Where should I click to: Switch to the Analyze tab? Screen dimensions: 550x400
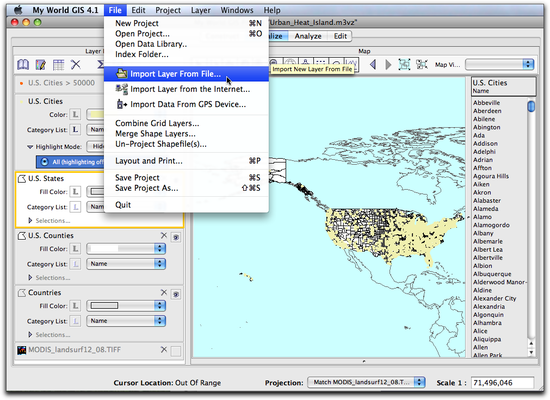click(308, 36)
